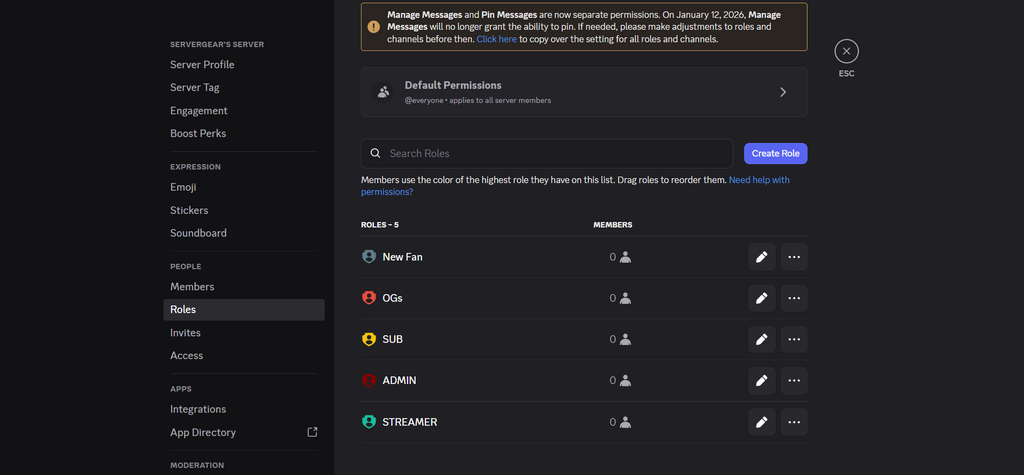Click the ESC close circle icon
Viewport: 1024px width, 475px height.
[x=846, y=51]
